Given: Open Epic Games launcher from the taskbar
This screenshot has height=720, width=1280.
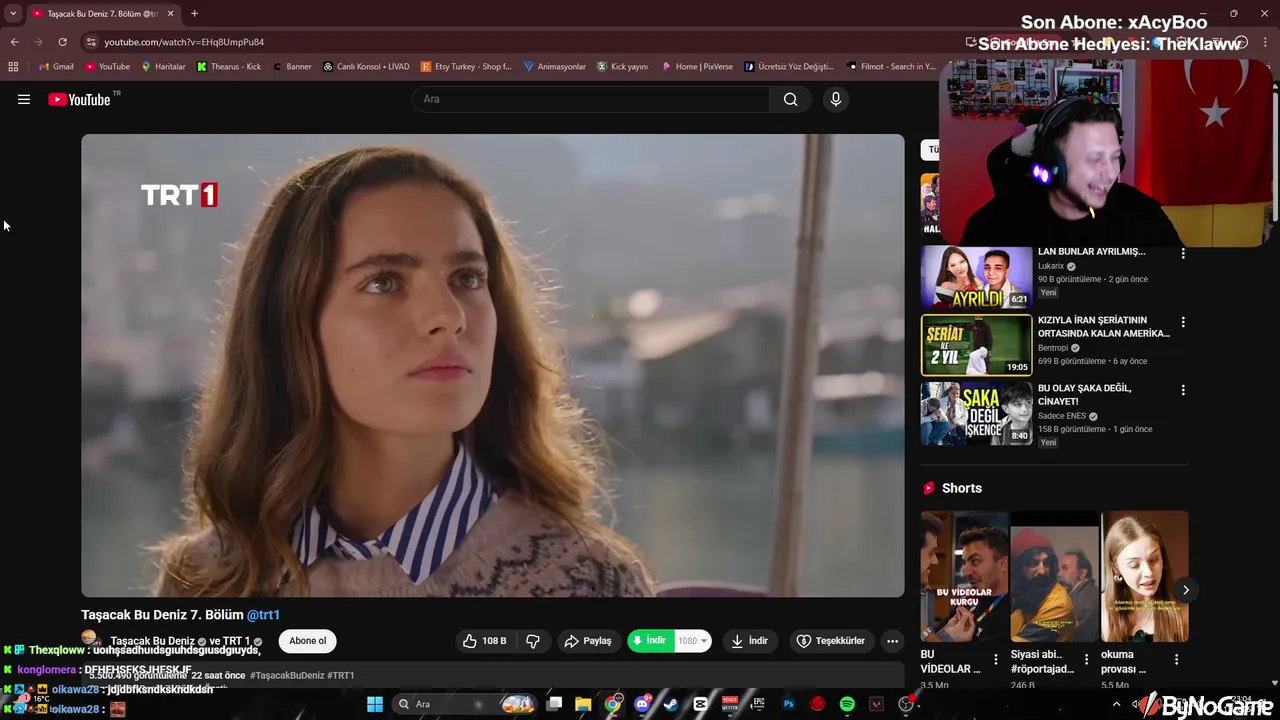Looking at the screenshot, I should click(x=759, y=704).
